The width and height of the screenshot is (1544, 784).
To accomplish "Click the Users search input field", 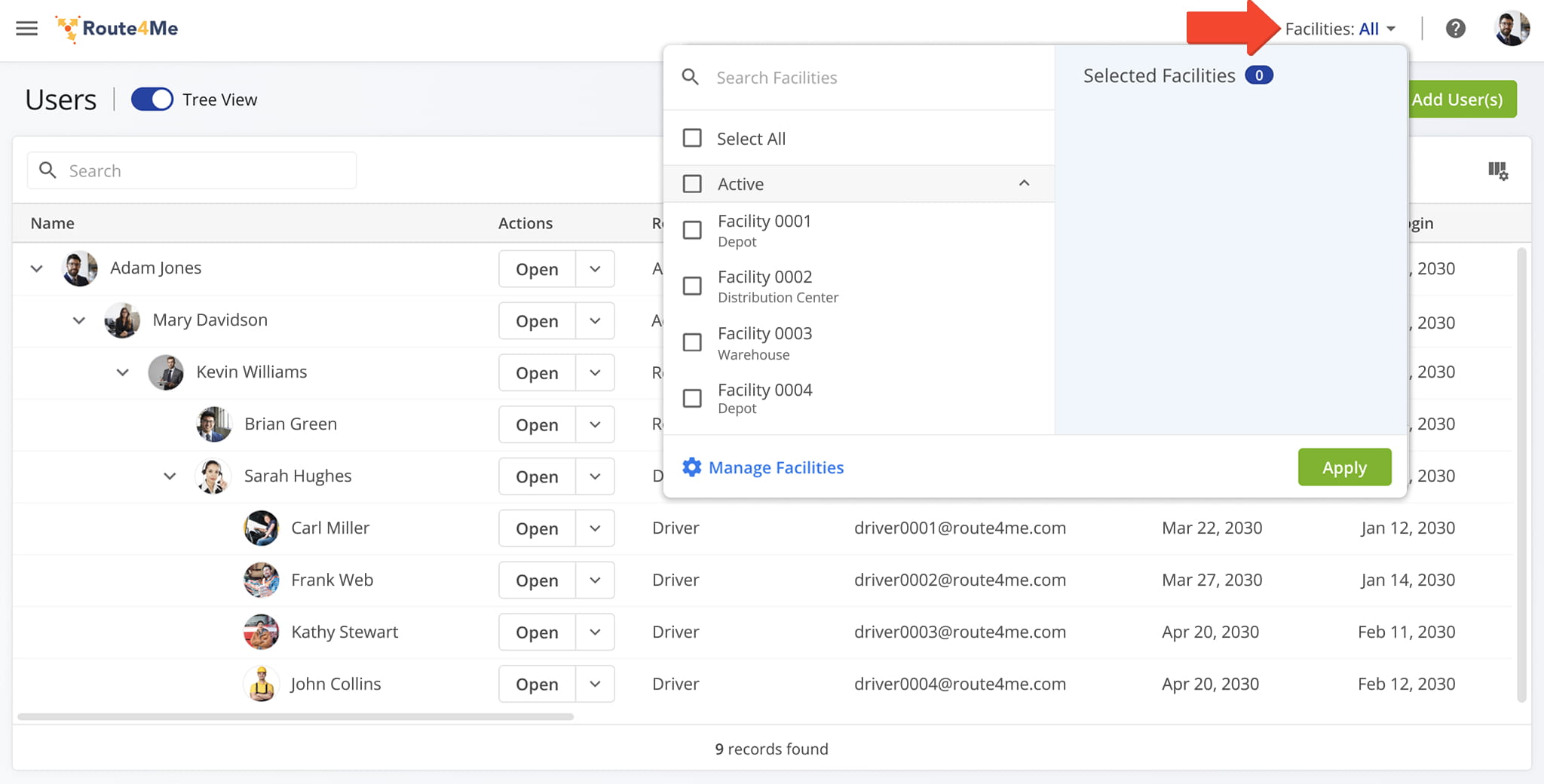I will click(204, 171).
